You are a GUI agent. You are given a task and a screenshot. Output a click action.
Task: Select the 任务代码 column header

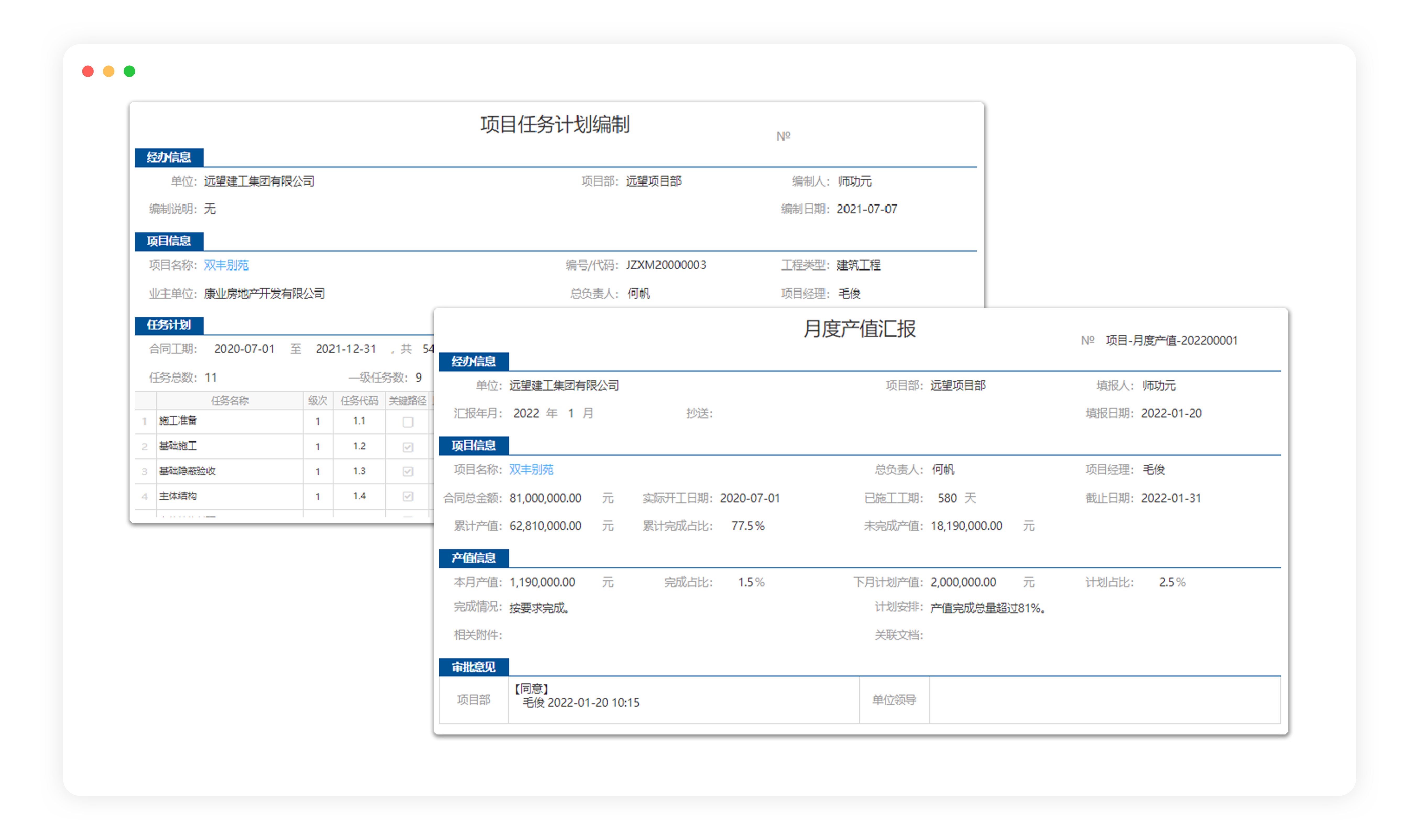pos(359,401)
